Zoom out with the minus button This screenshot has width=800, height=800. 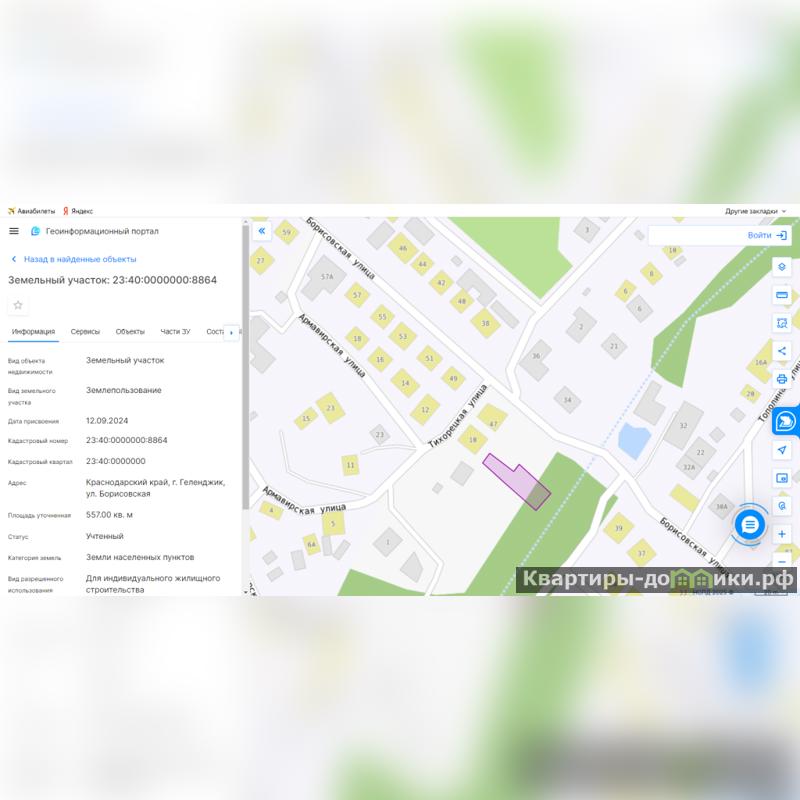pos(781,561)
